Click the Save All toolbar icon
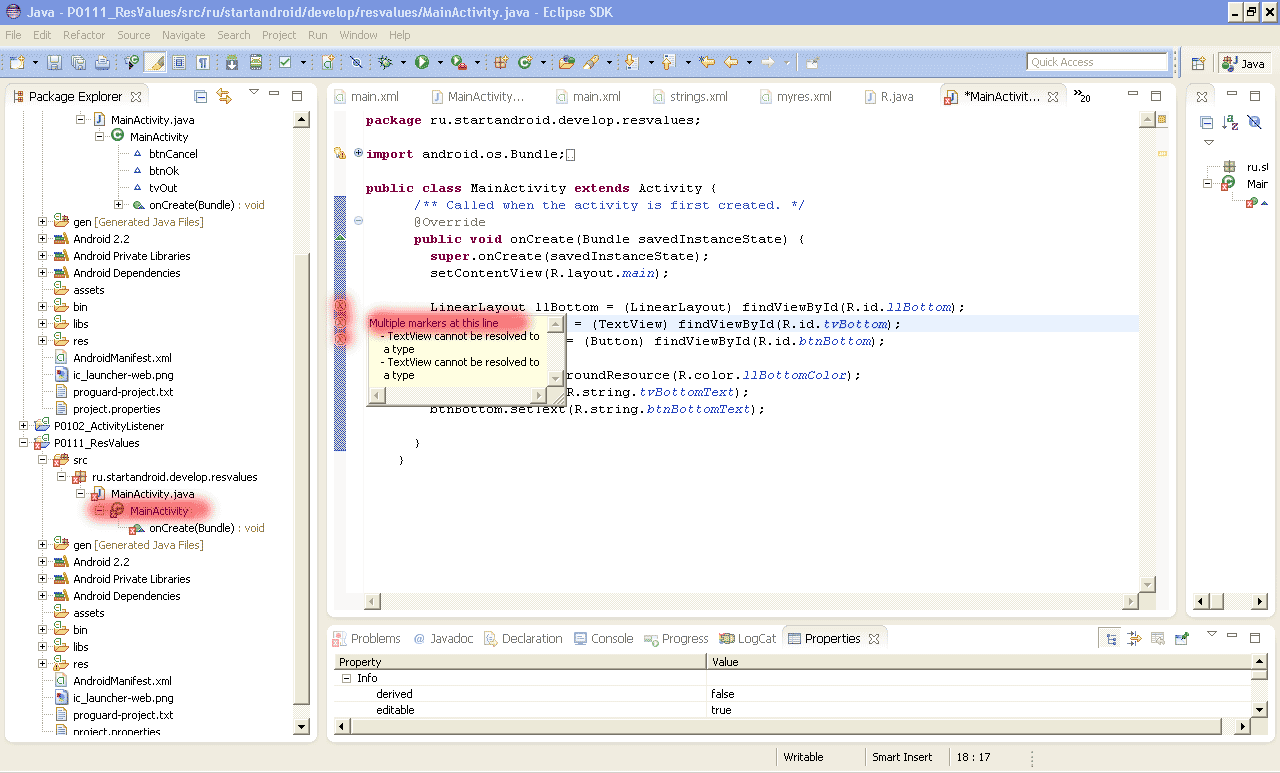This screenshot has width=1280, height=773. [78, 62]
